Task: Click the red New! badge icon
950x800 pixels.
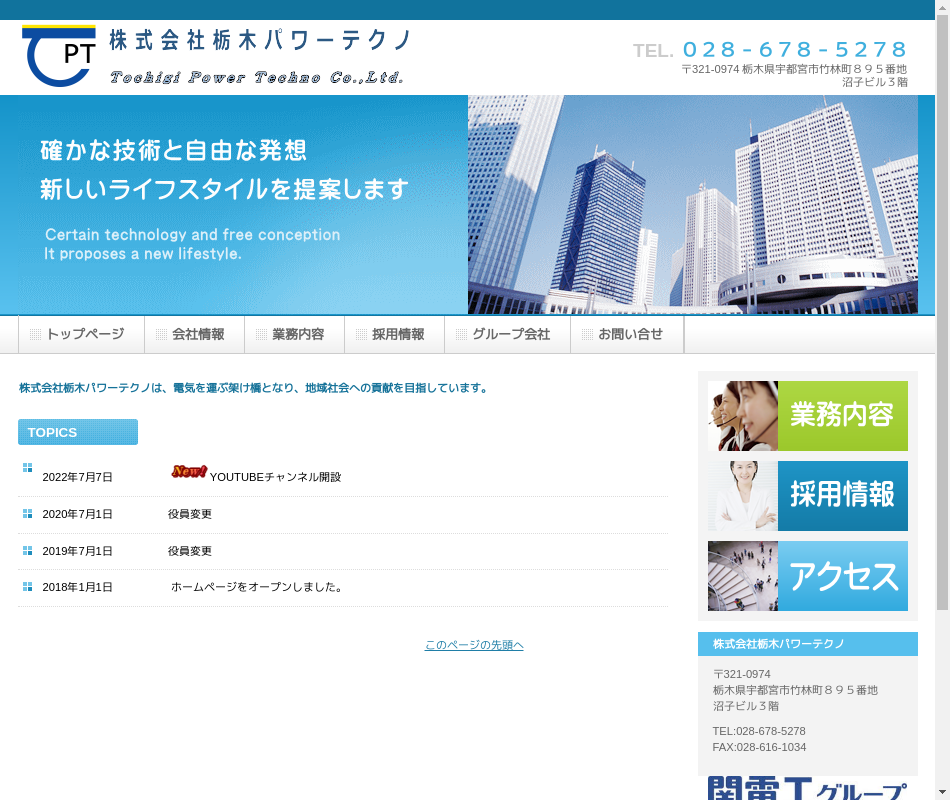Action: coord(188,472)
